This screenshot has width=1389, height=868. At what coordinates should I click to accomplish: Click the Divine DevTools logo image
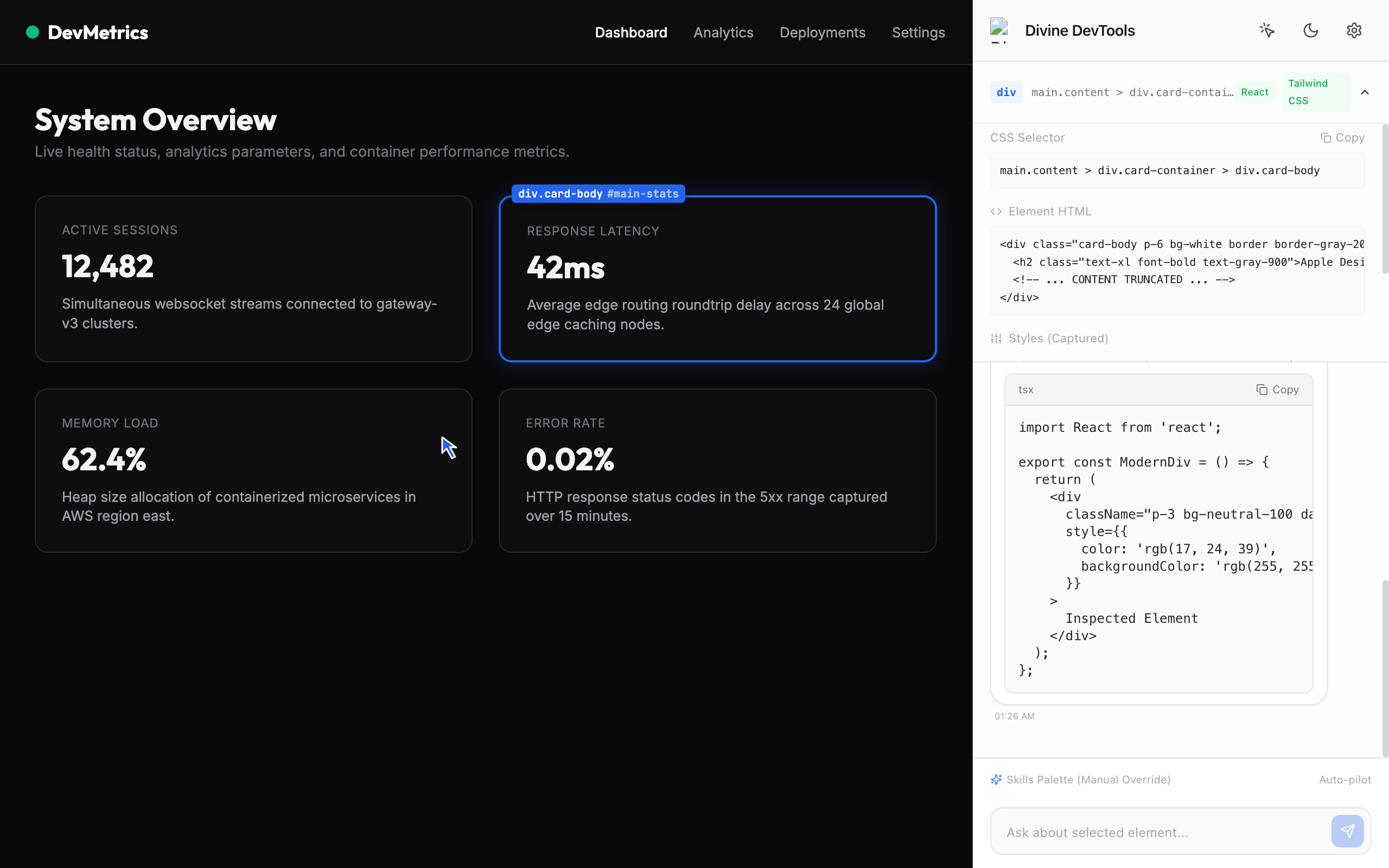click(x=999, y=30)
